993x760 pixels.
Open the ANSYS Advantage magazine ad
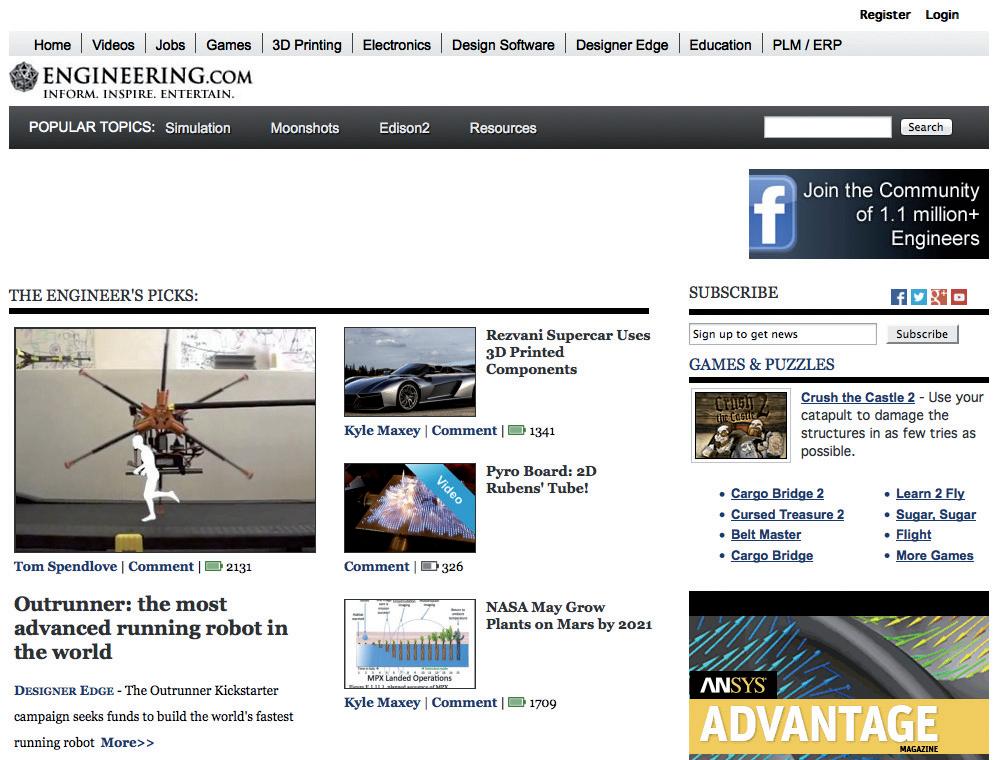(x=838, y=675)
